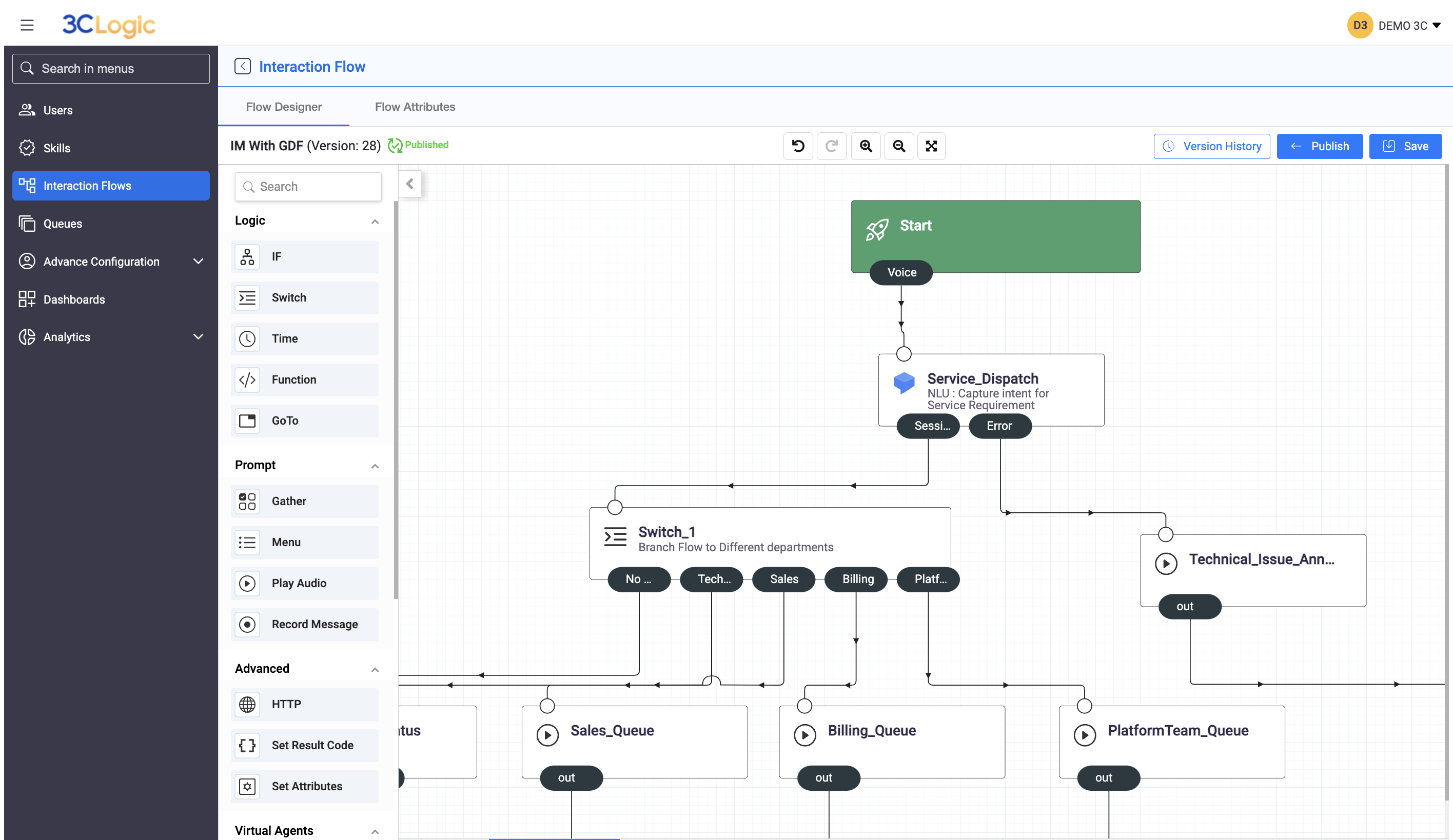
Task: Collapse the Prompt section expander
Action: coord(374,465)
